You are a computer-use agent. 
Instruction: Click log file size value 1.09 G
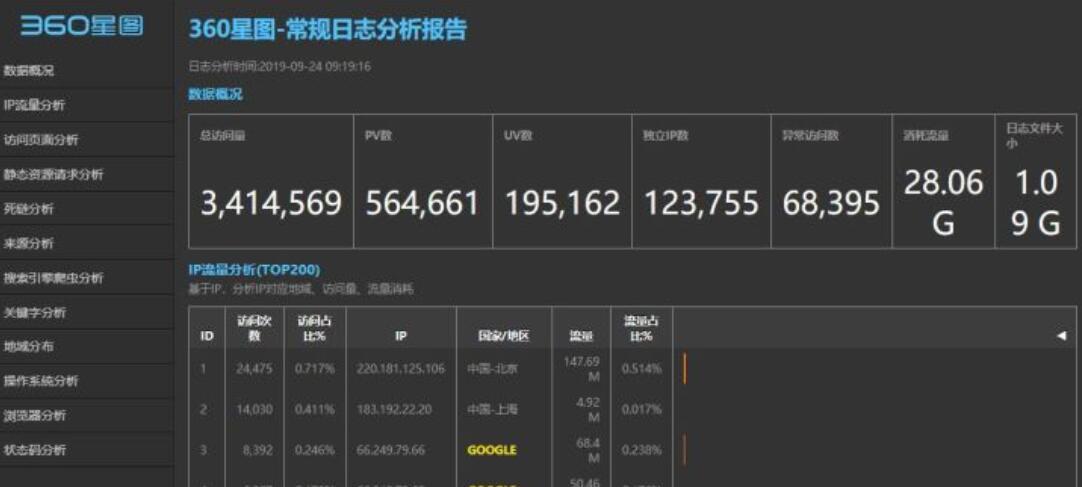tap(1036, 203)
